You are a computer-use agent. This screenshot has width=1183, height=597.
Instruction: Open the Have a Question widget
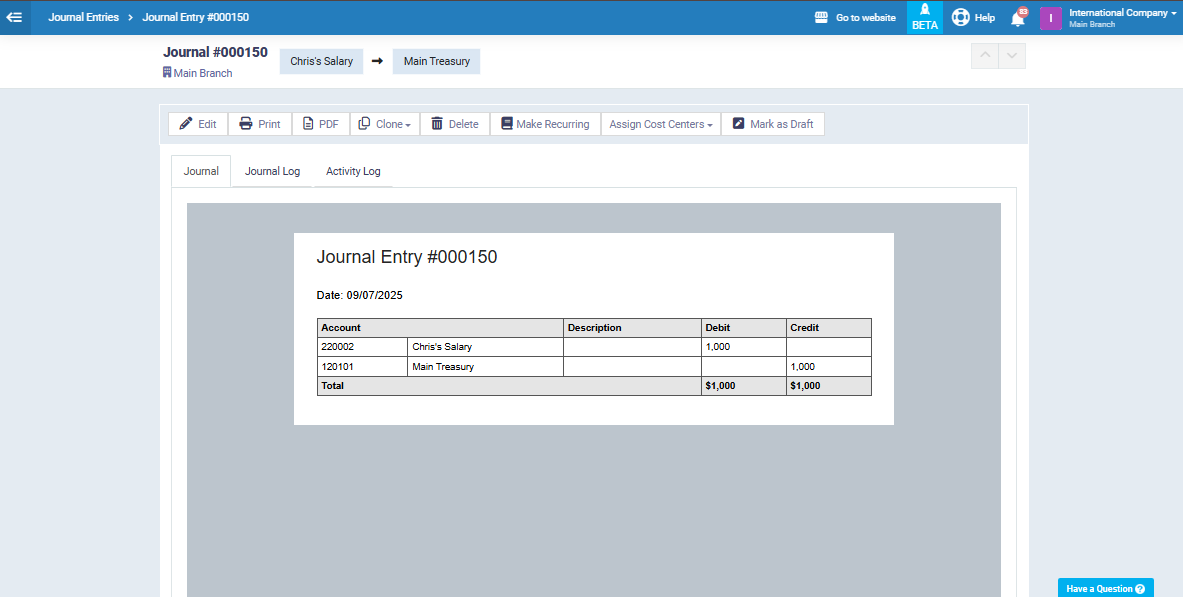tap(1105, 588)
